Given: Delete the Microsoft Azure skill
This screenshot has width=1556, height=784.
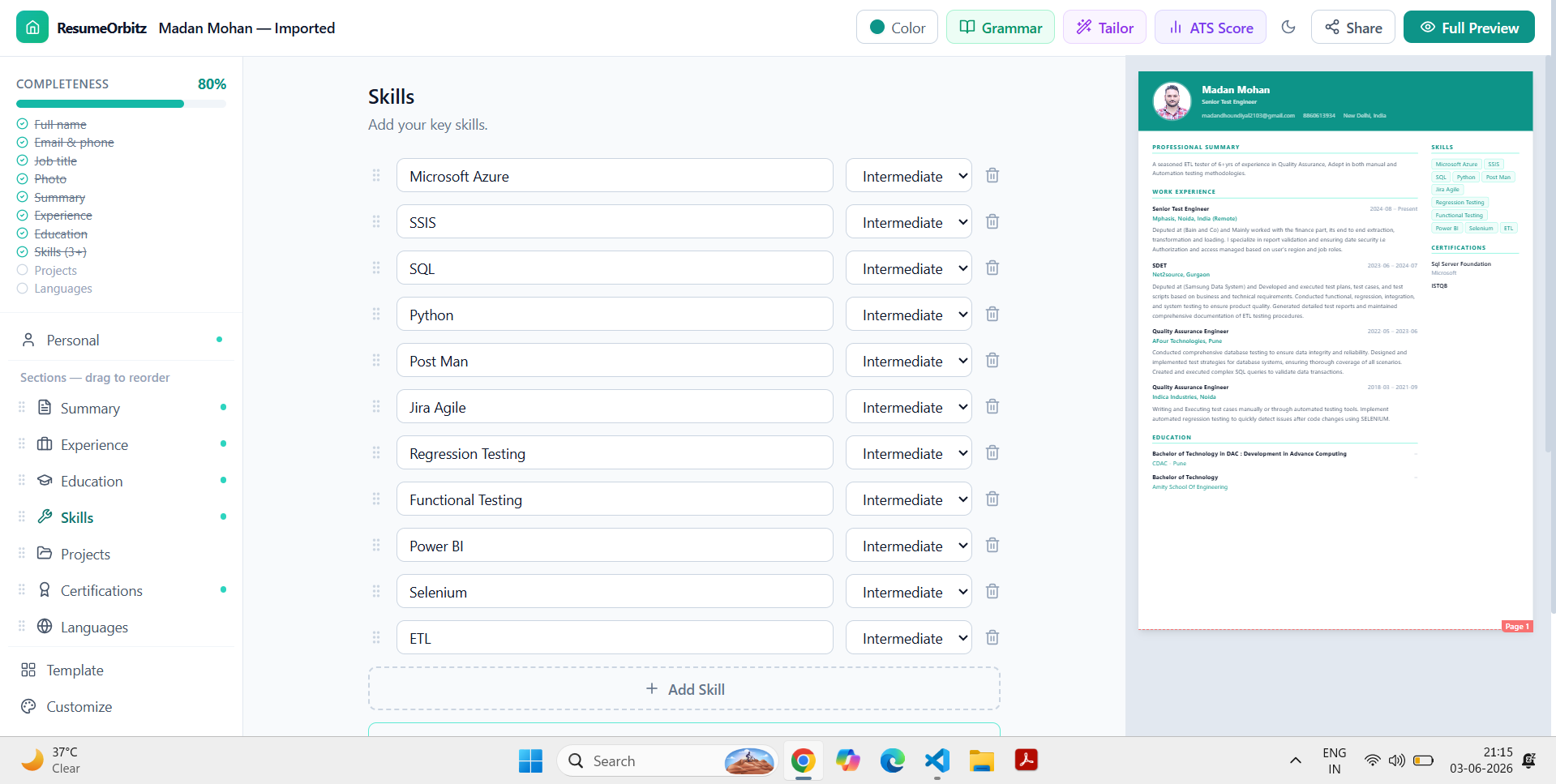Looking at the screenshot, I should [x=992, y=175].
